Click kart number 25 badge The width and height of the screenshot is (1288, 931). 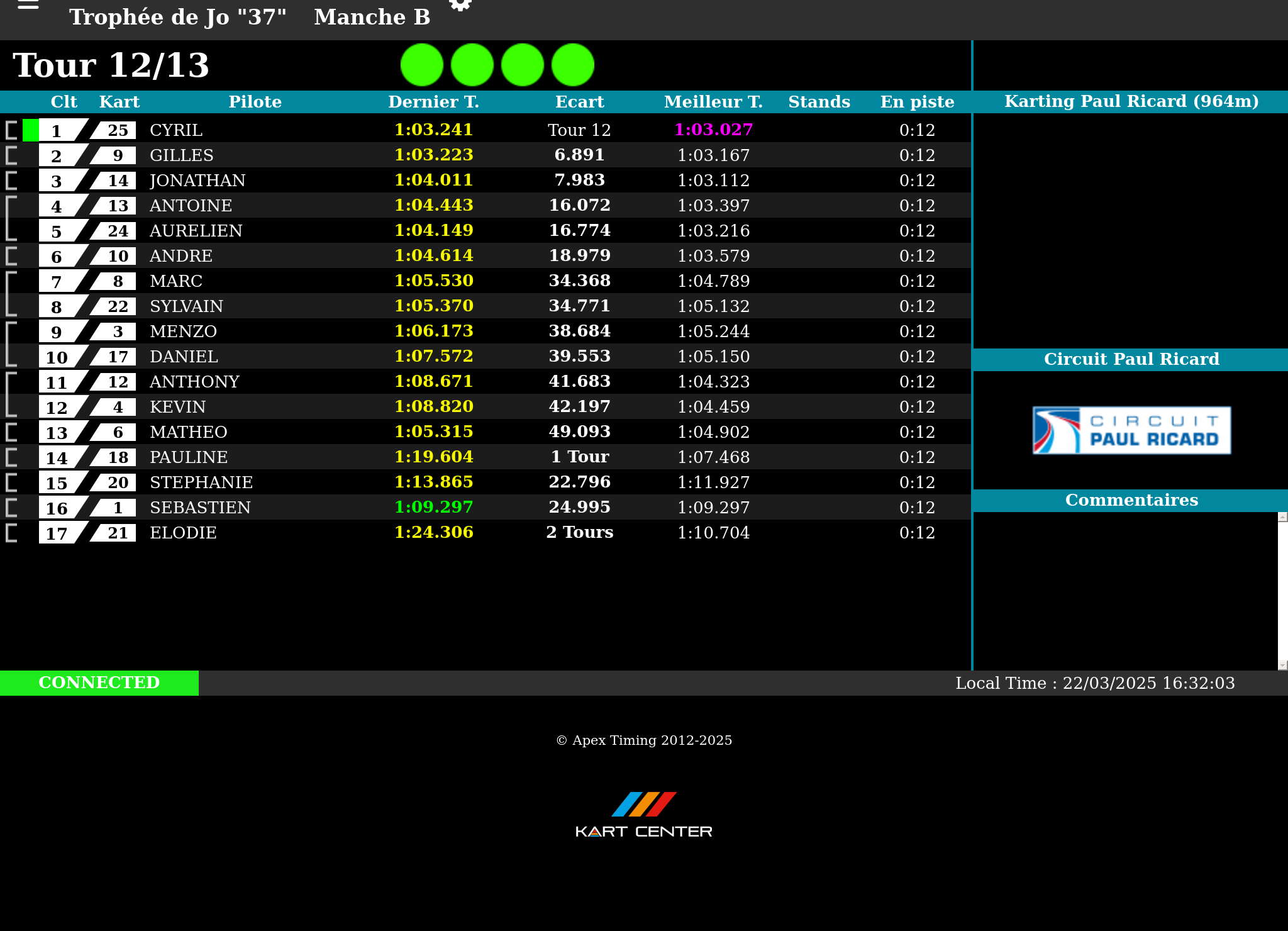[117, 130]
